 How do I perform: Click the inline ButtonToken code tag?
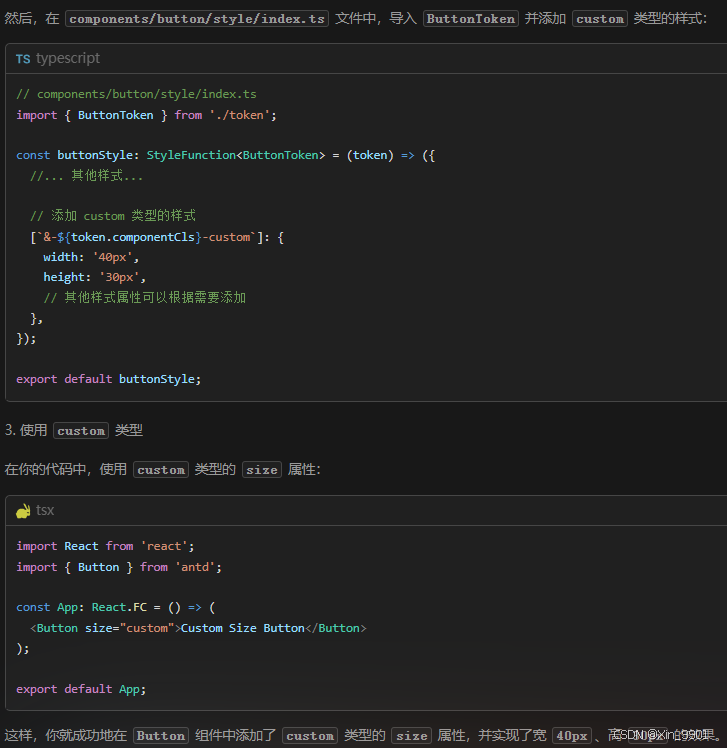pos(470,19)
